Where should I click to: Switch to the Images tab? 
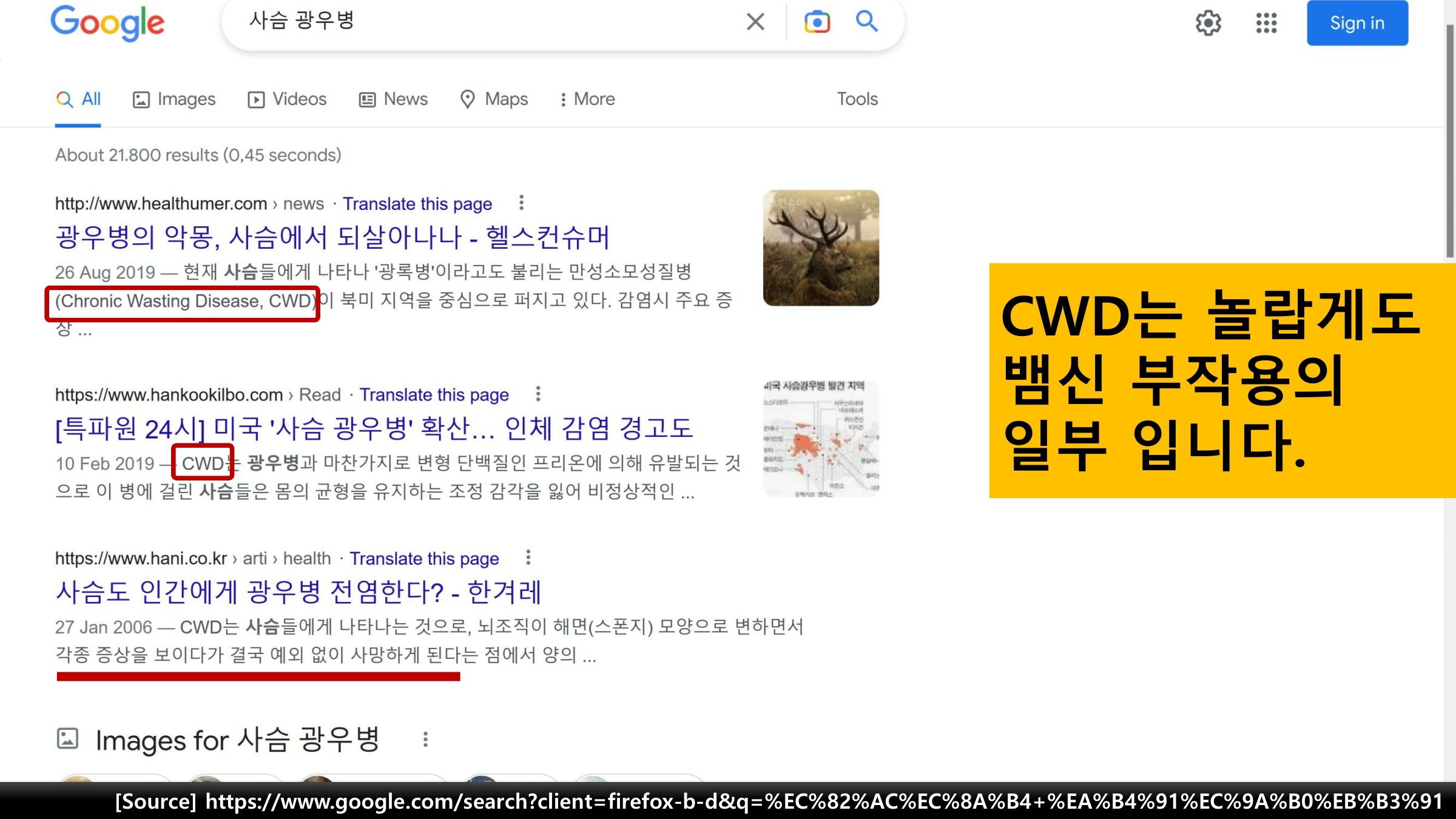click(x=174, y=99)
